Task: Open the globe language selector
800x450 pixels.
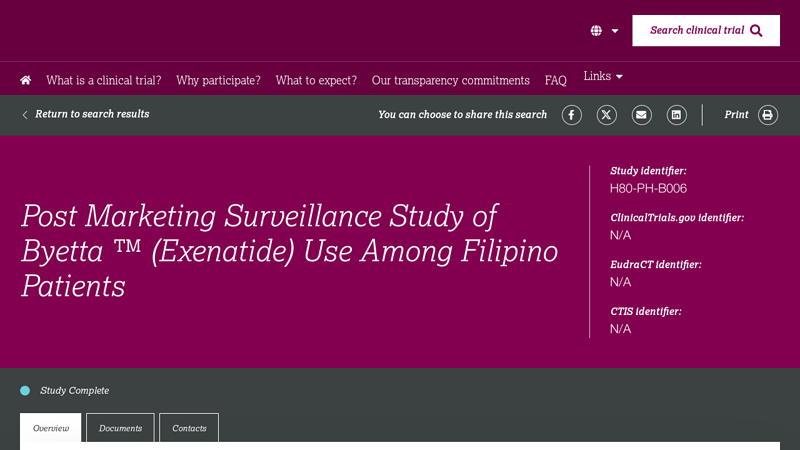Action: pyautogui.click(x=596, y=31)
